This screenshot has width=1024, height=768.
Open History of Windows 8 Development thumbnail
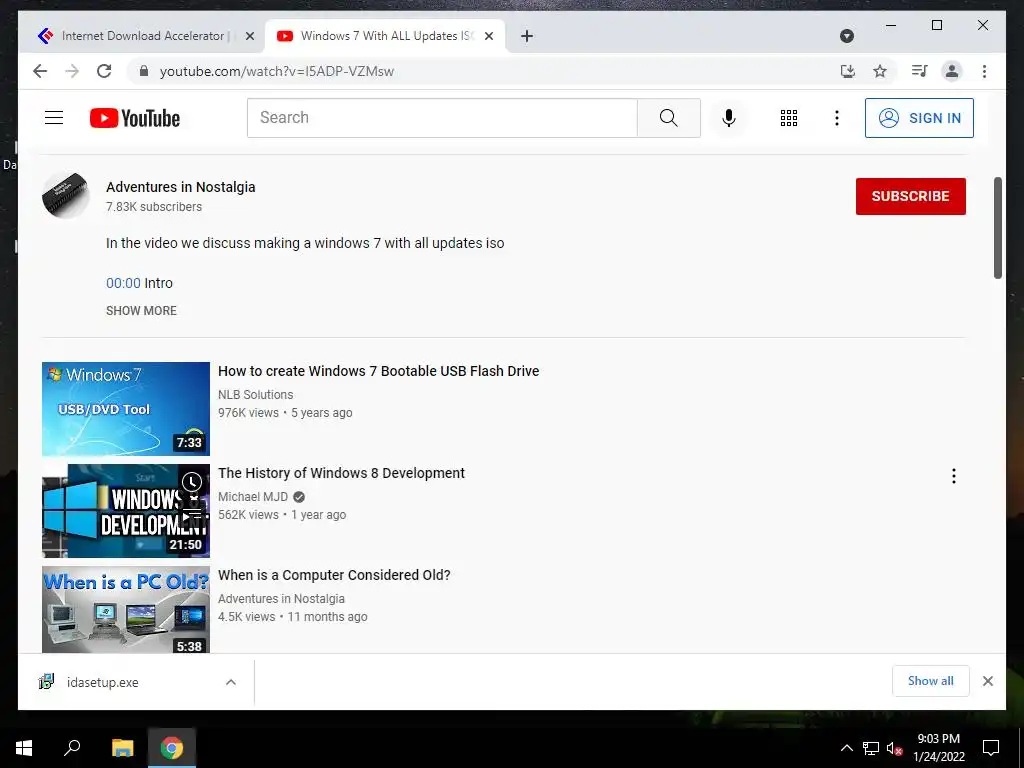[126, 511]
